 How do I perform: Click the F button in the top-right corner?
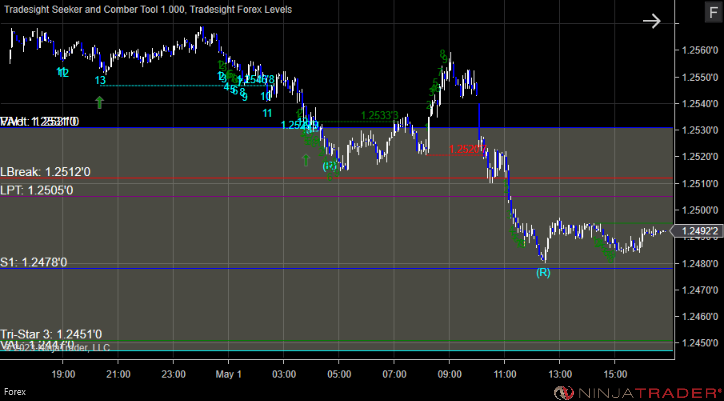(713, 12)
